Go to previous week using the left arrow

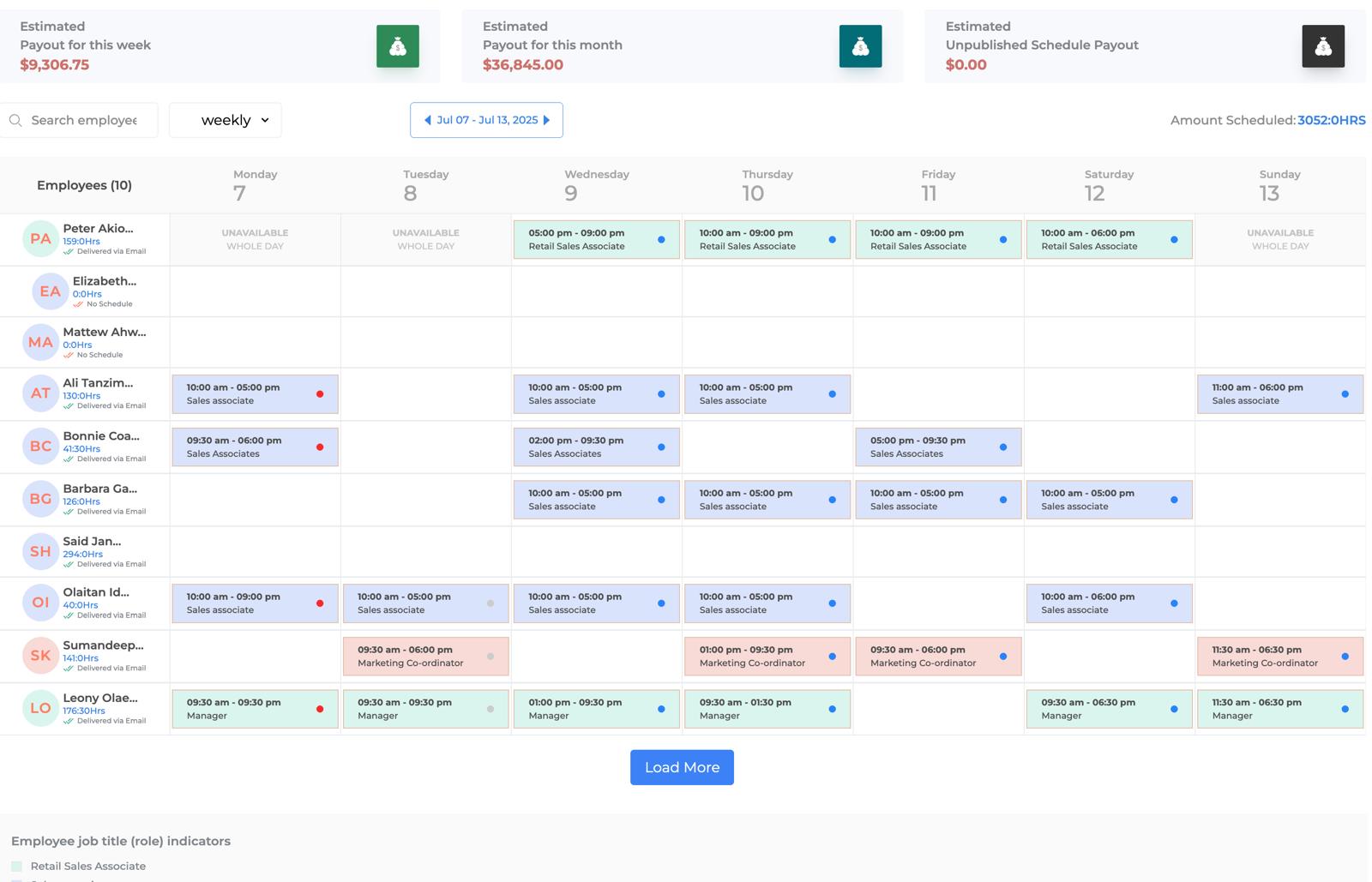(x=426, y=120)
